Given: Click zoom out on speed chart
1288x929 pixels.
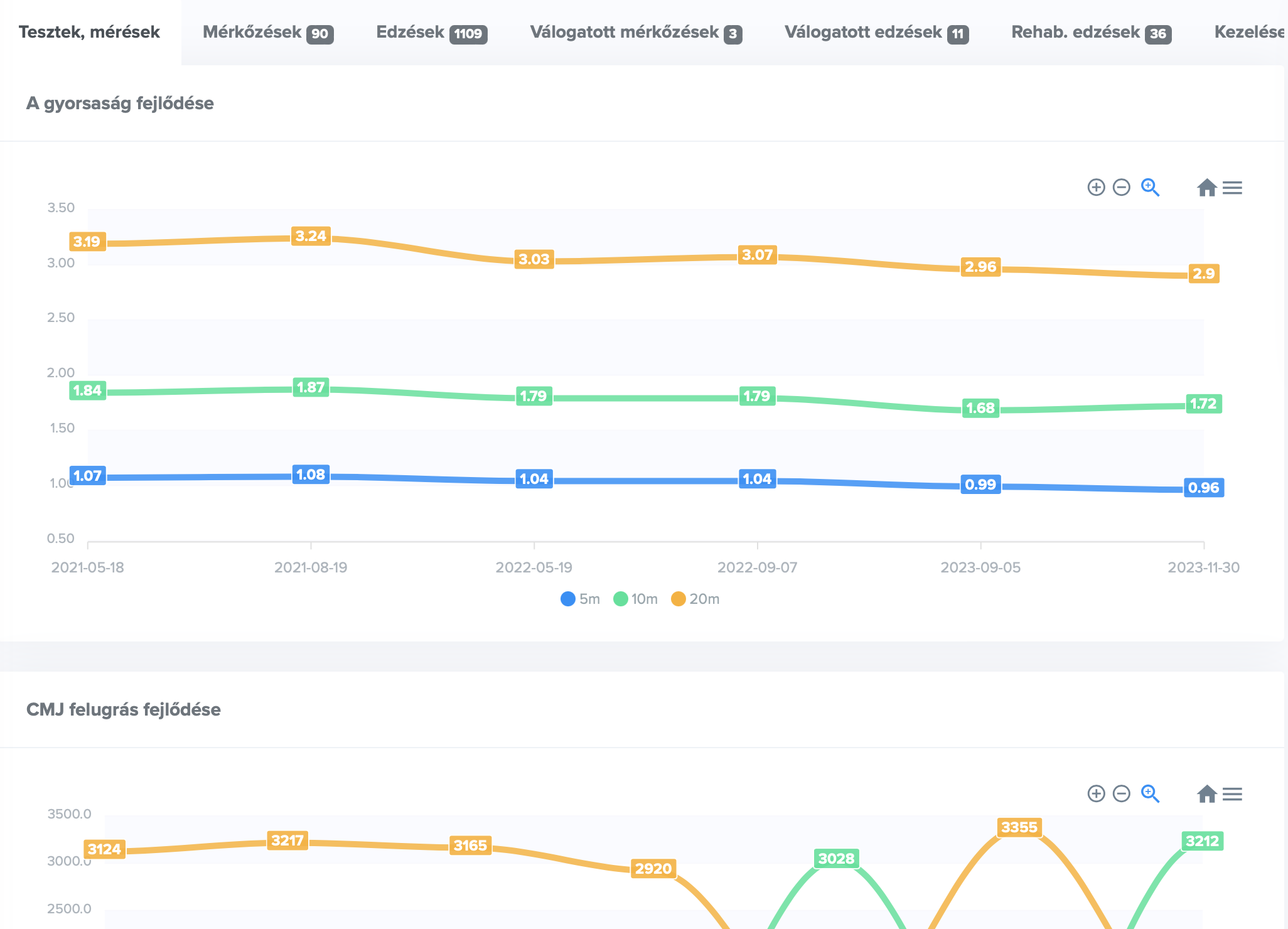Looking at the screenshot, I should tap(1121, 188).
